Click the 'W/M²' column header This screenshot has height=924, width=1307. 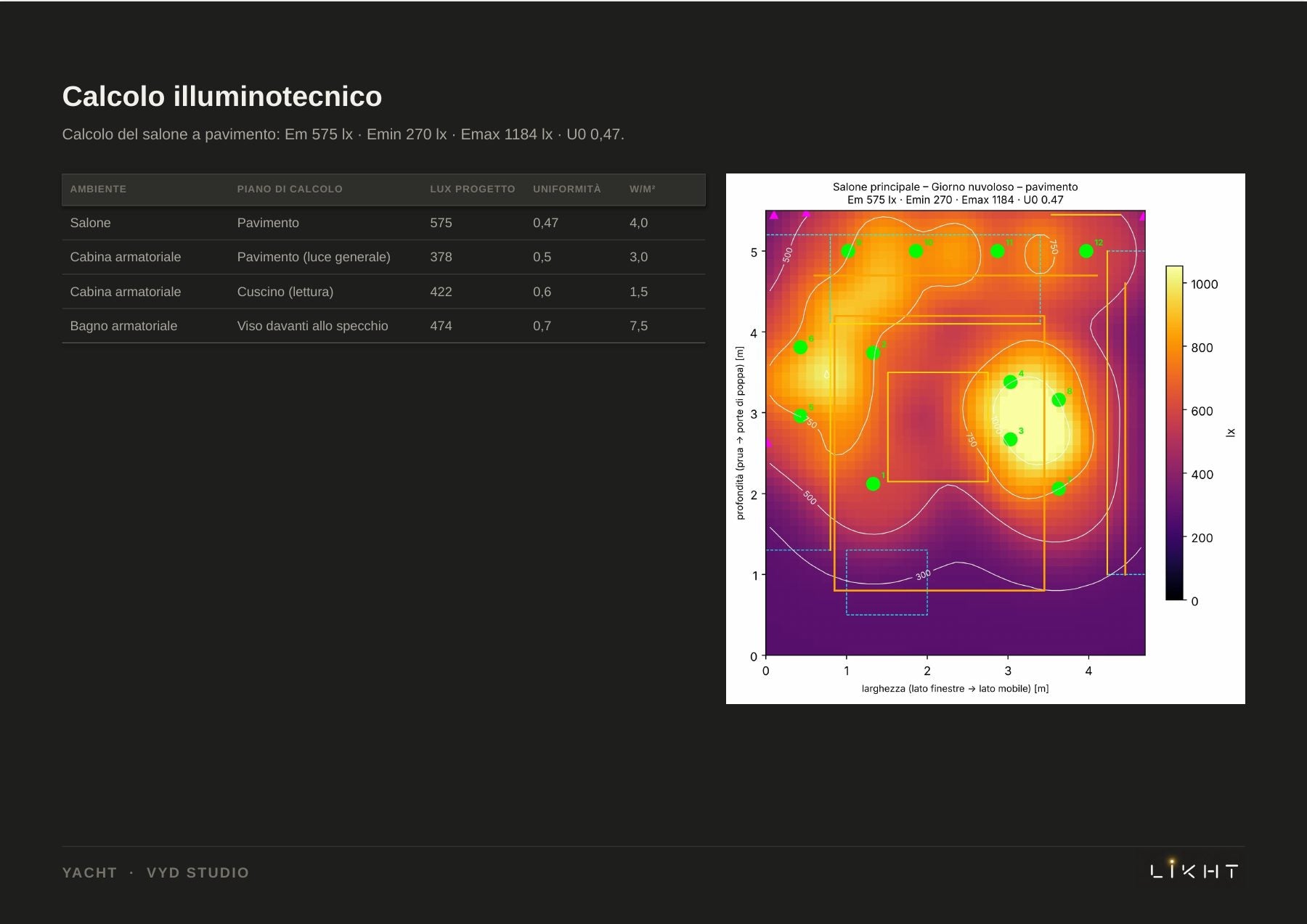[642, 189]
